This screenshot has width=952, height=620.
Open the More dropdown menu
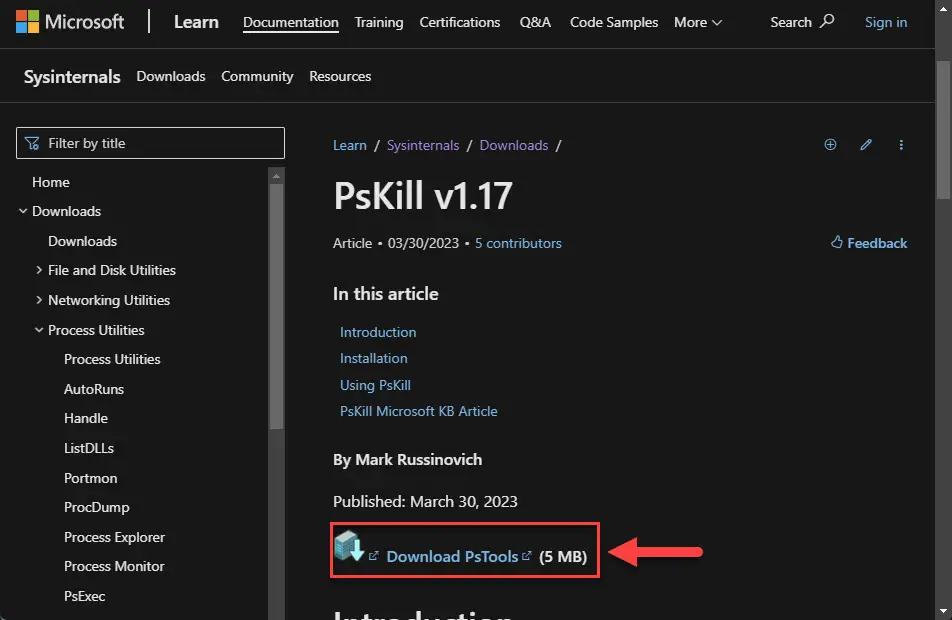[x=698, y=22]
